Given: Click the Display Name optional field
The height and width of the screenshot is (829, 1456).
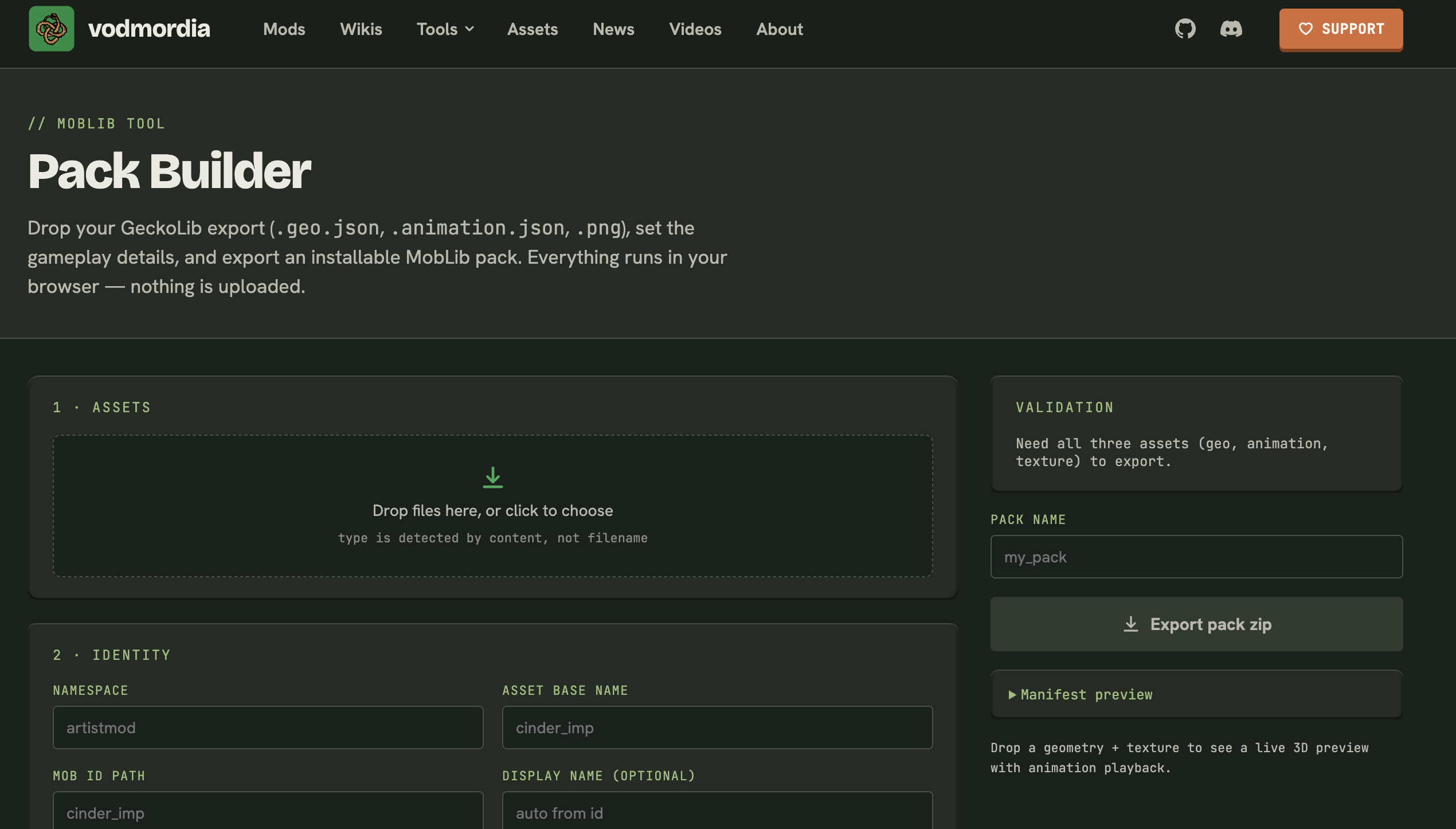Looking at the screenshot, I should pos(717,811).
